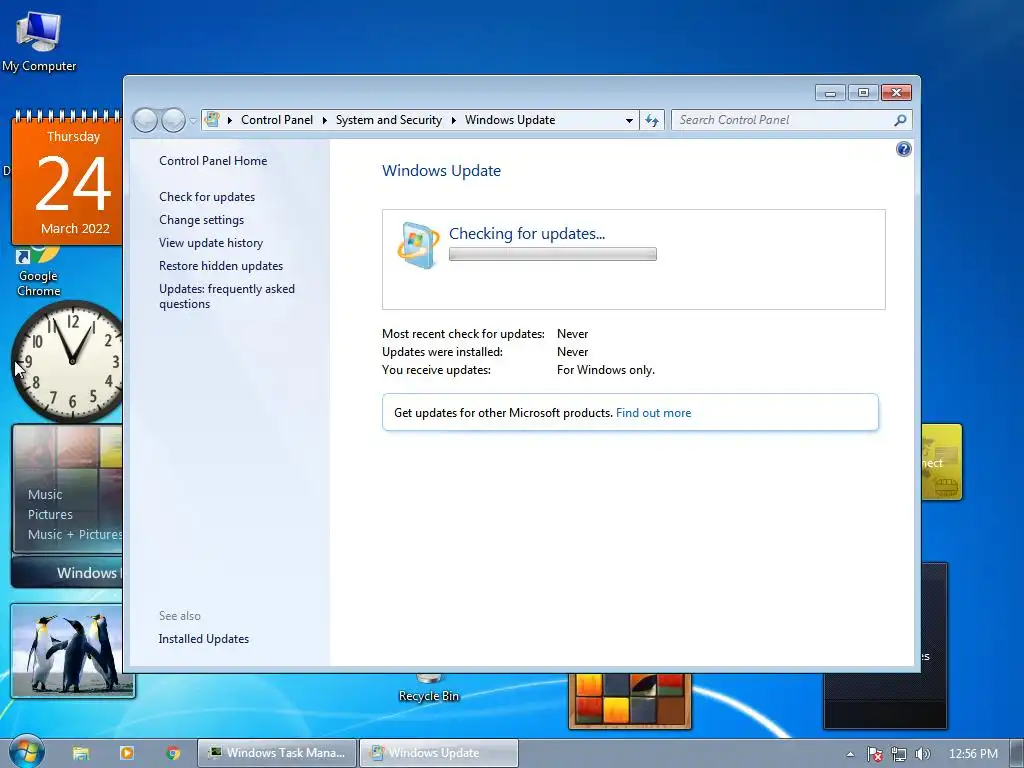The width and height of the screenshot is (1024, 768).
Task: Click the Forward navigation button
Action: tap(173, 120)
